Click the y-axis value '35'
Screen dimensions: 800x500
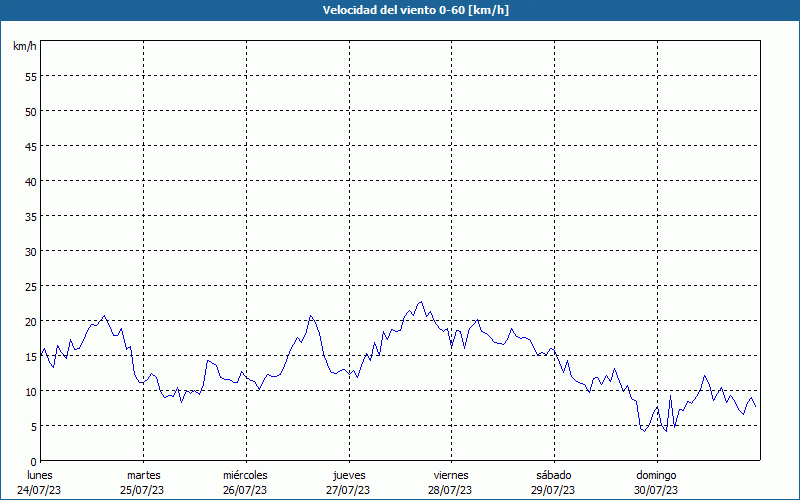pos(31,217)
